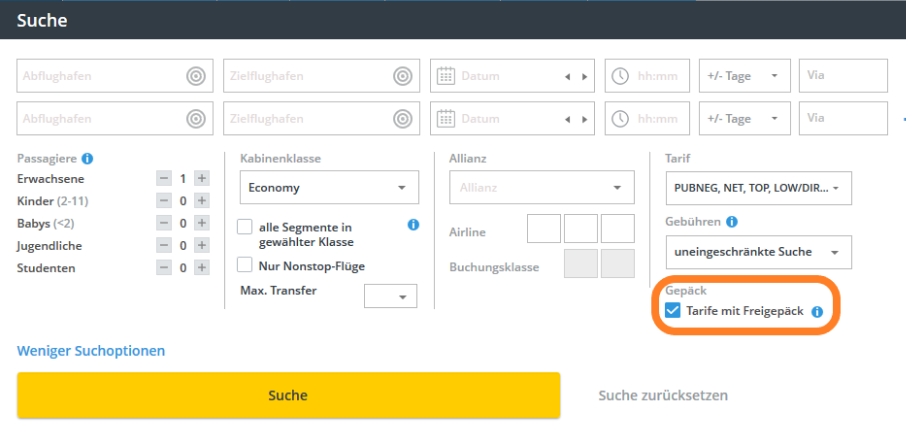Click info icon for alle Segmente option
Viewport: 906px width, 428px height.
pyautogui.click(x=413, y=226)
